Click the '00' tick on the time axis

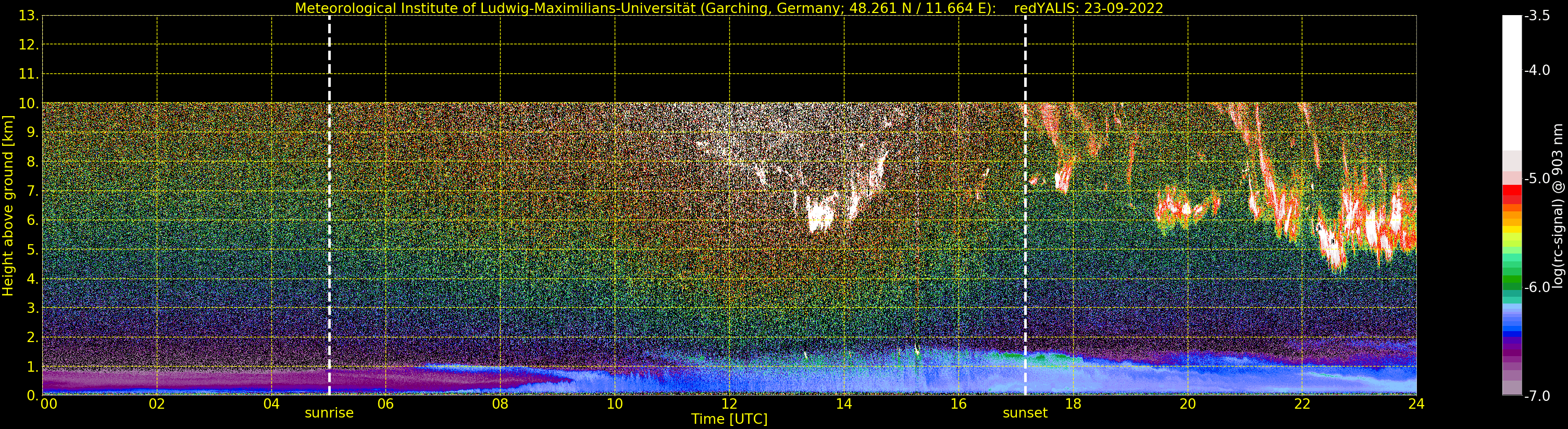point(48,404)
